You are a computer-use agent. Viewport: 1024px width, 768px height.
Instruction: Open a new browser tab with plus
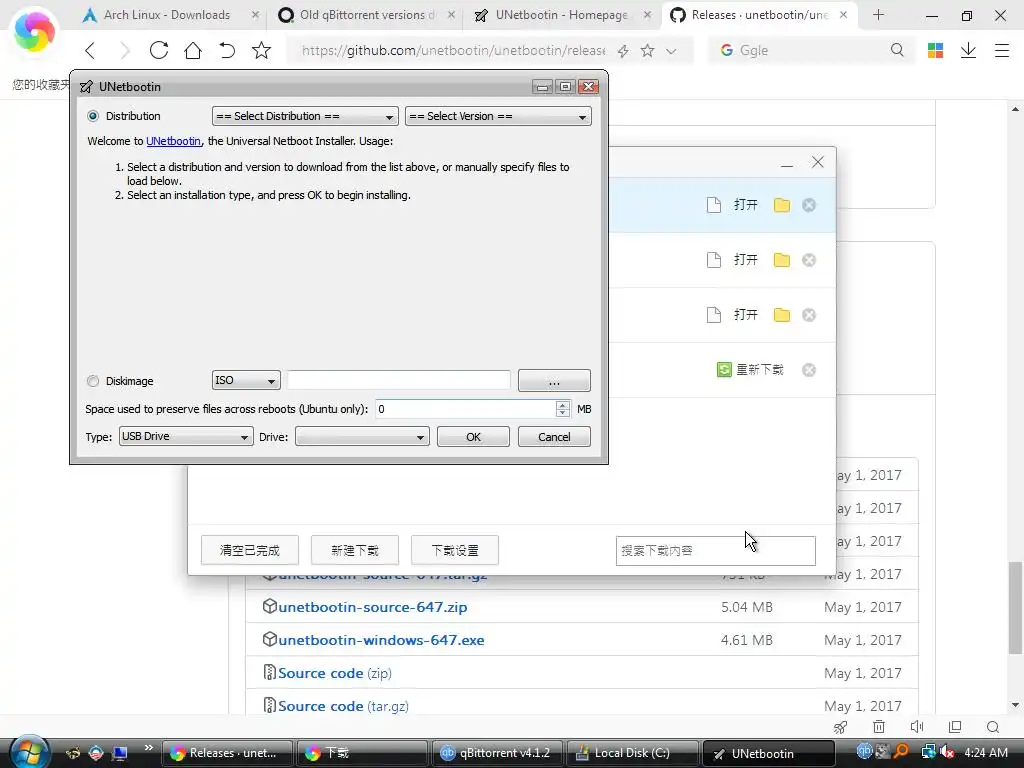878,15
